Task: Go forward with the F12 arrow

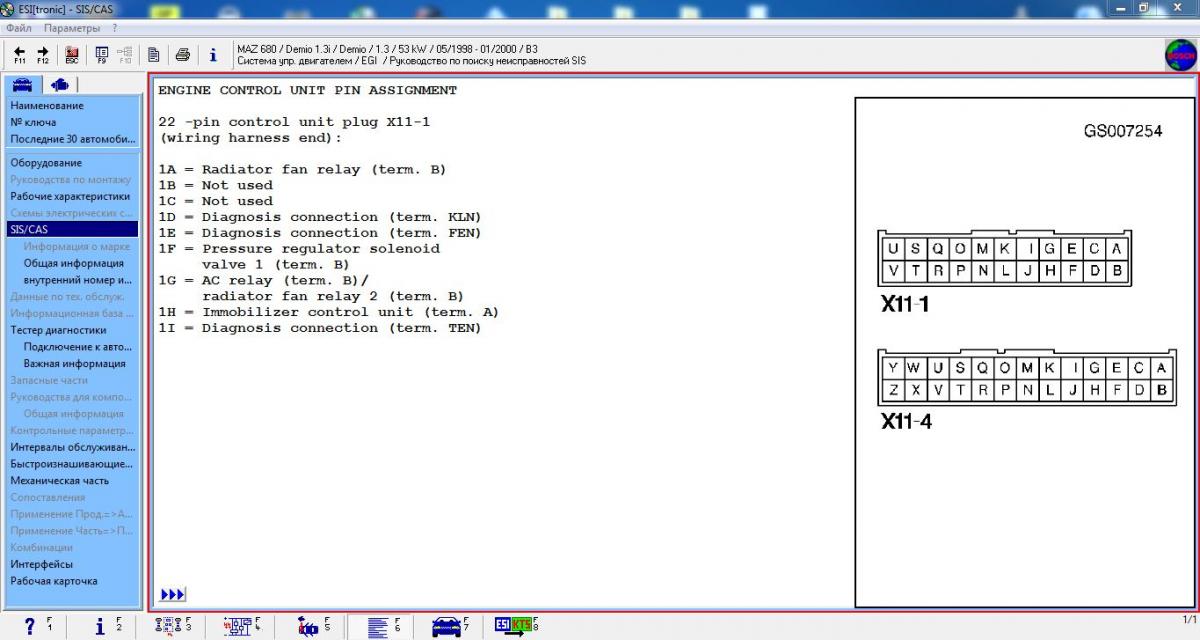Action: pyautogui.click(x=43, y=55)
